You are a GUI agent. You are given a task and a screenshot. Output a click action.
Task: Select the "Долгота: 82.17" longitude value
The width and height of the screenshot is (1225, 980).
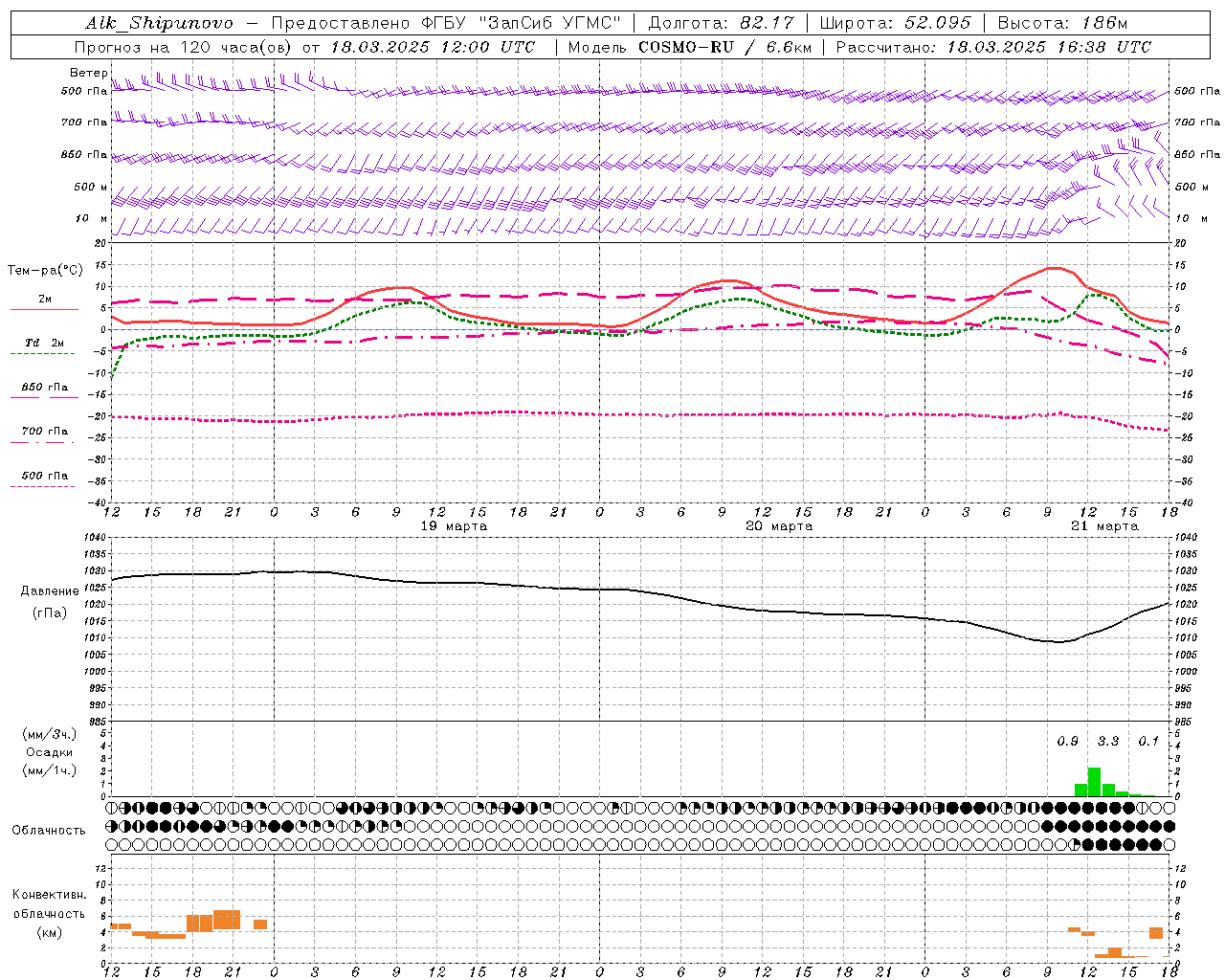click(x=722, y=23)
